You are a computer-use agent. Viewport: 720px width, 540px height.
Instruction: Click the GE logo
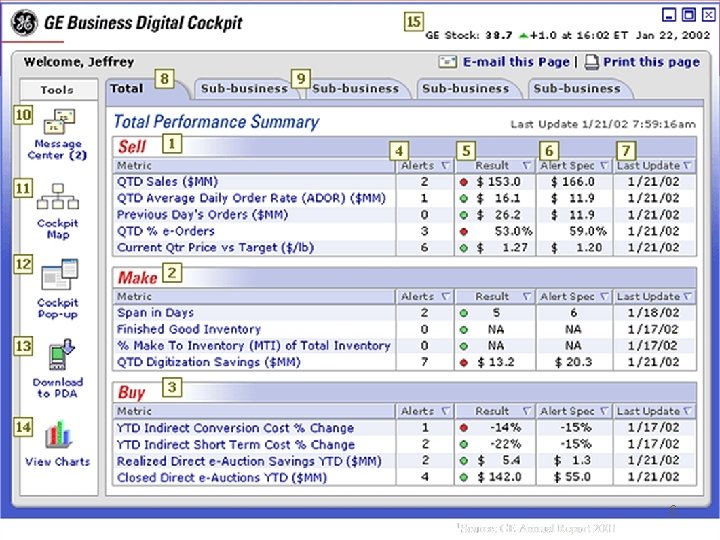24,22
